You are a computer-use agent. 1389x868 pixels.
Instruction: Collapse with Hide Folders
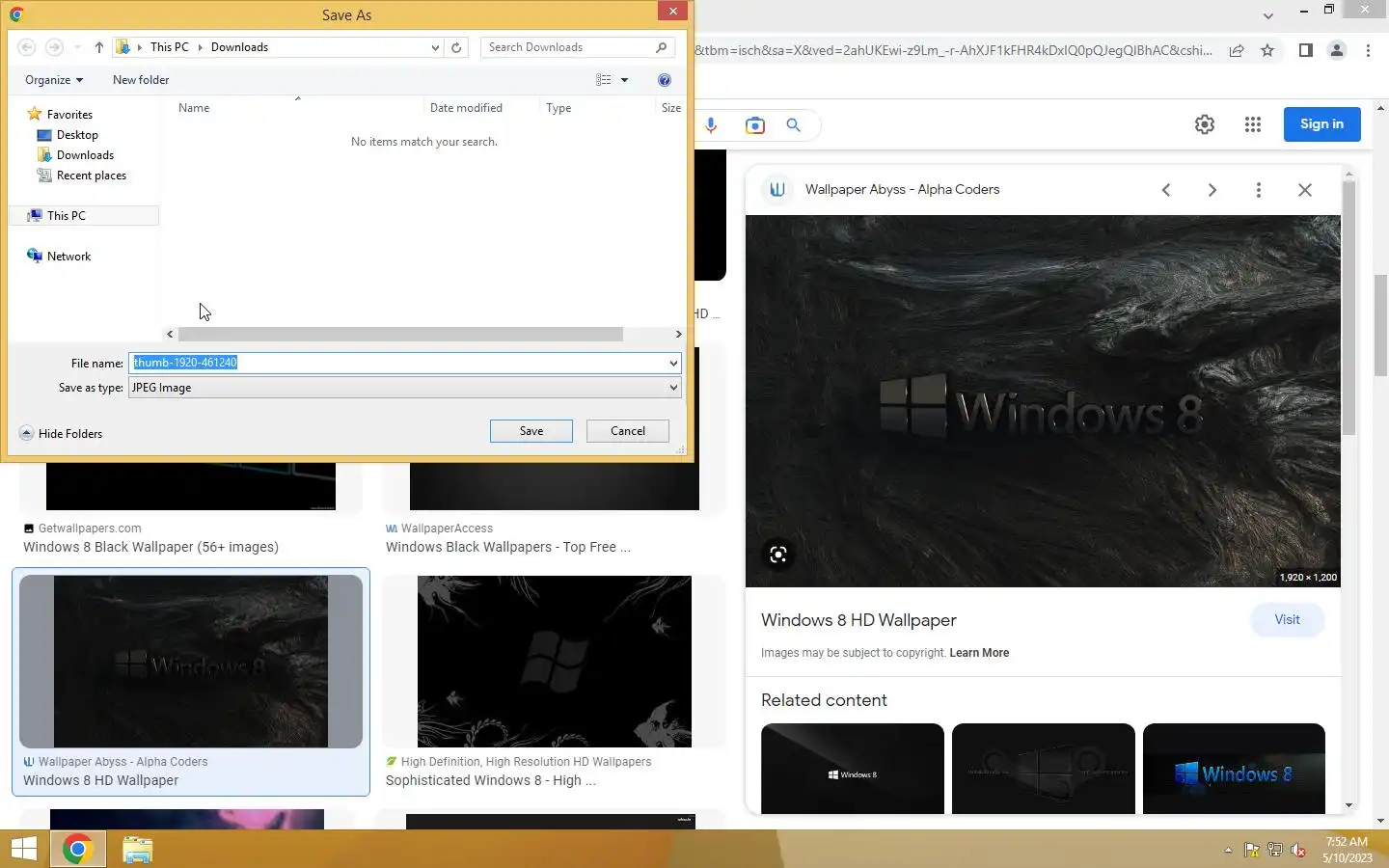(x=61, y=434)
